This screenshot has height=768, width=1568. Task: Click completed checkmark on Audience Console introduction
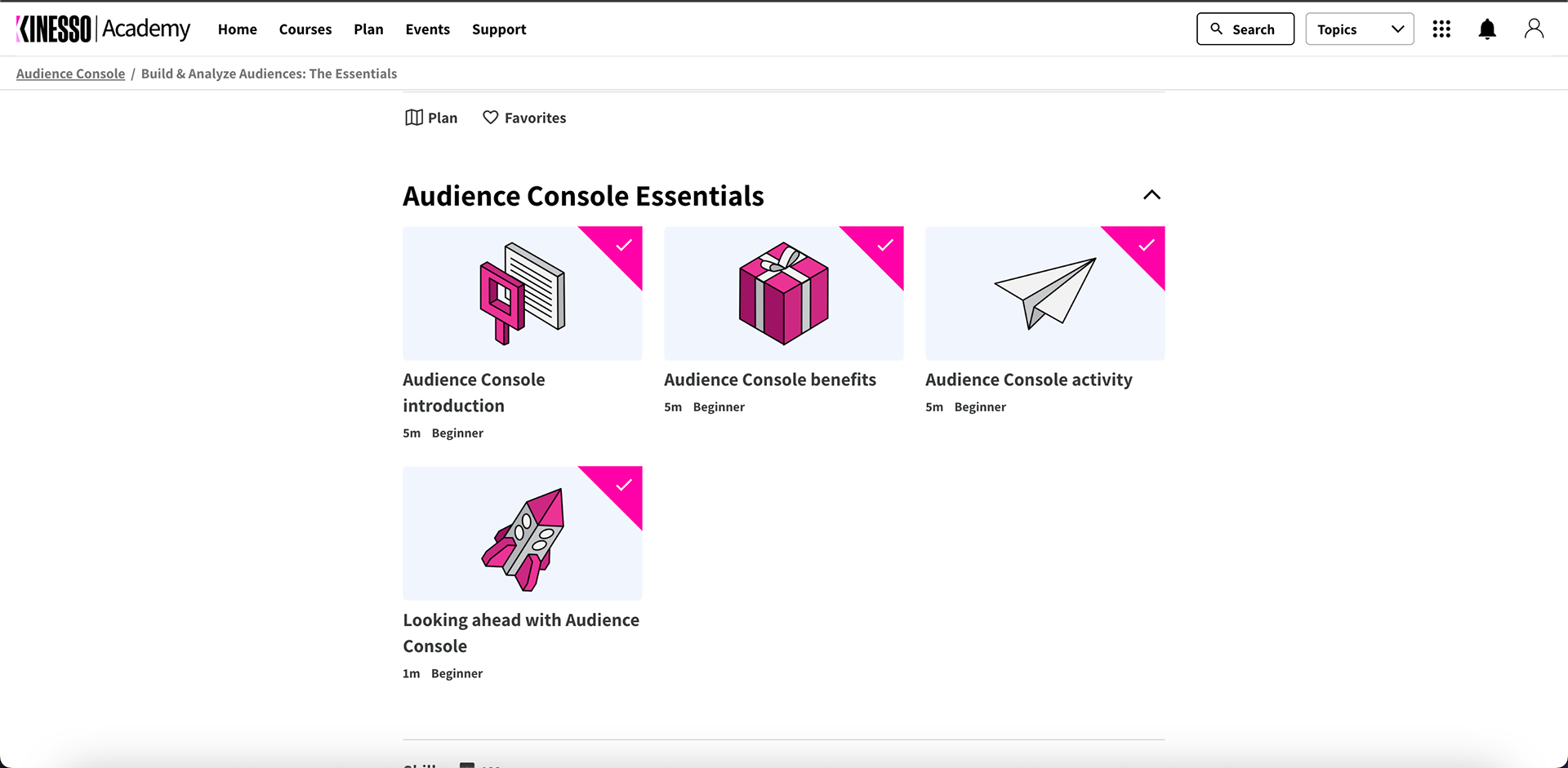(x=624, y=245)
